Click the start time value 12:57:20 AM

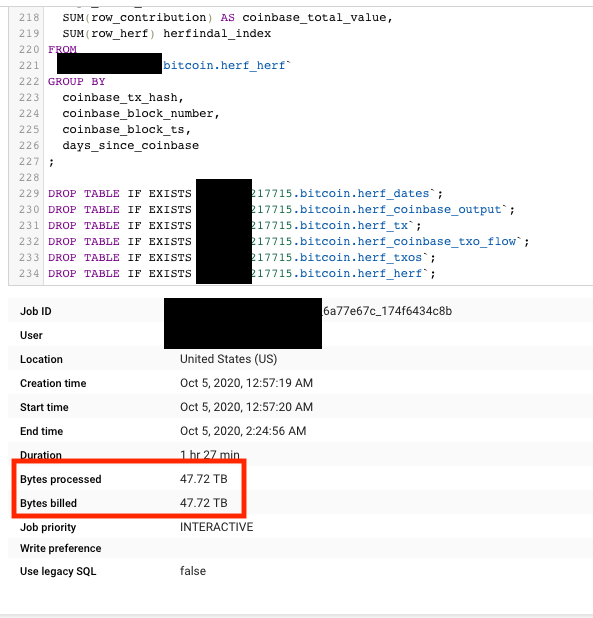click(246, 407)
